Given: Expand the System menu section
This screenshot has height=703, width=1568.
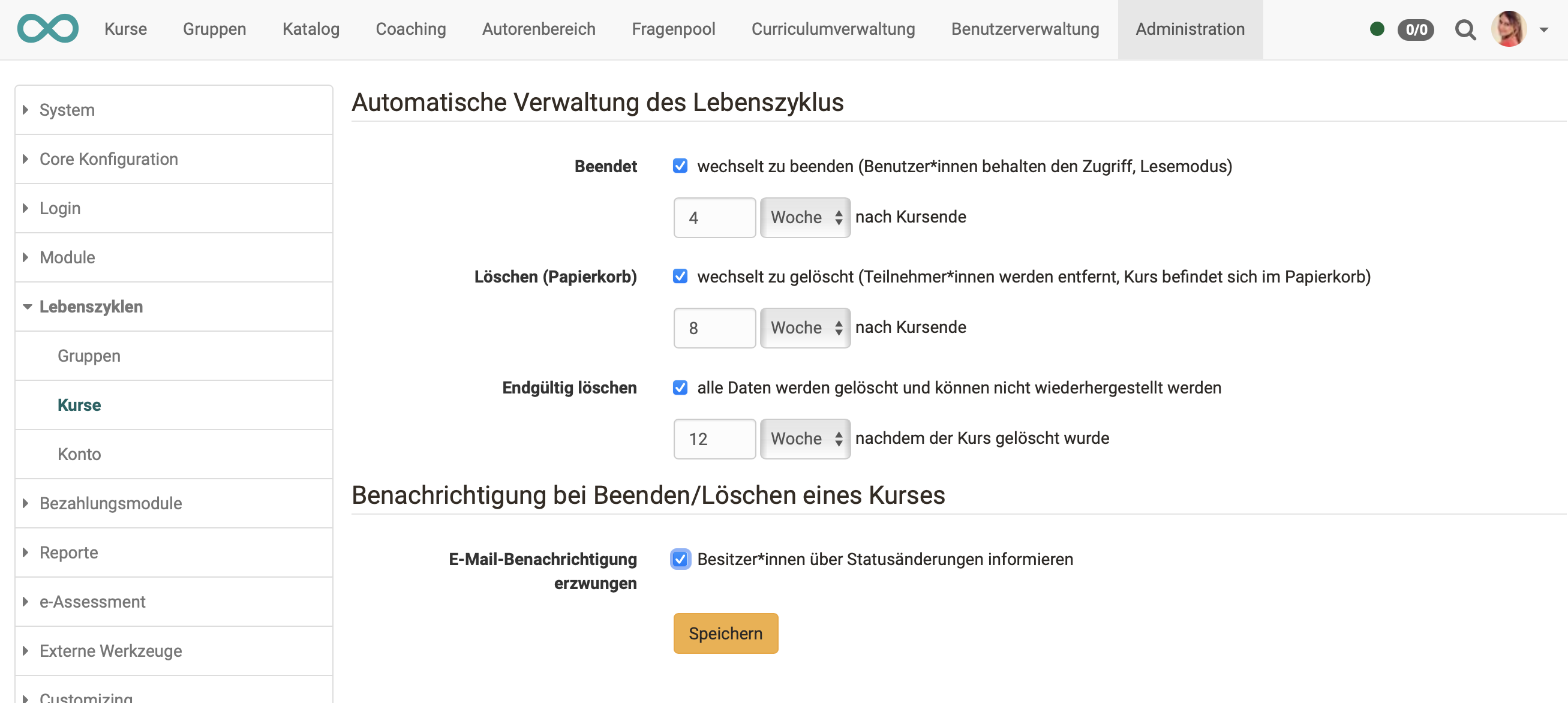Looking at the screenshot, I should tap(174, 110).
